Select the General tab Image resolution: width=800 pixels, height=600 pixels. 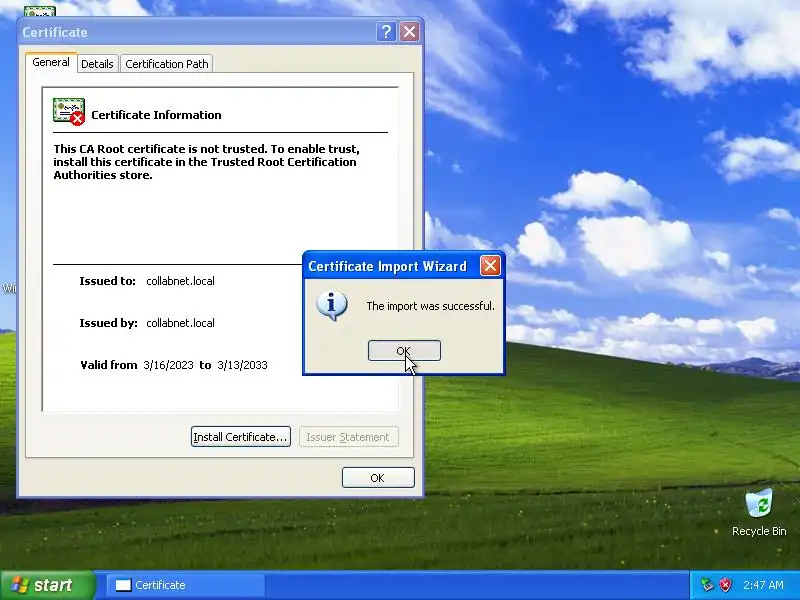(51, 62)
